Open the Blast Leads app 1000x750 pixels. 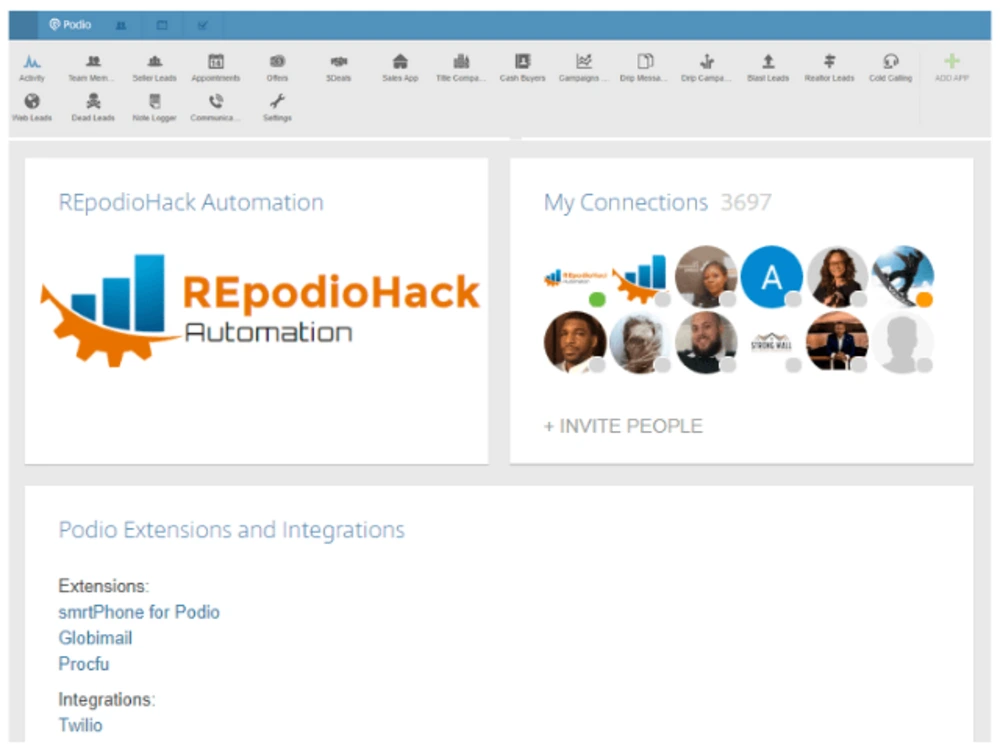[768, 68]
